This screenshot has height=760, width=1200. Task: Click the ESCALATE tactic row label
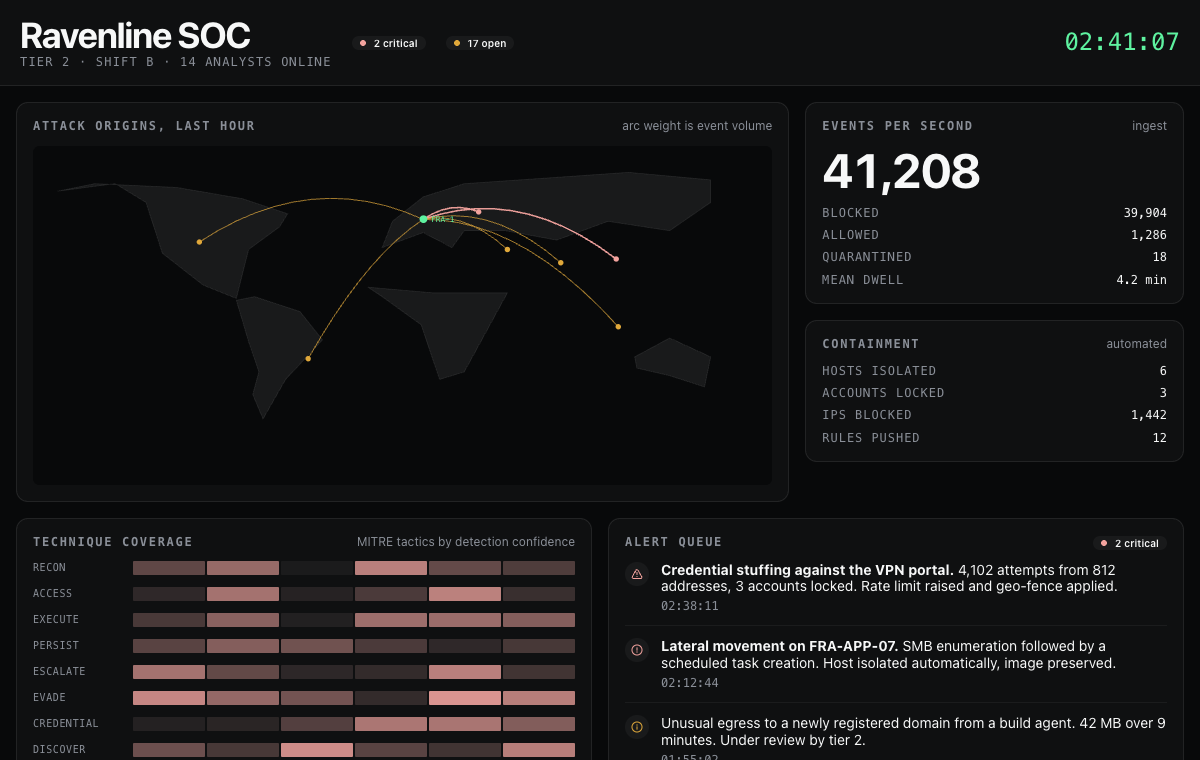[59, 672]
